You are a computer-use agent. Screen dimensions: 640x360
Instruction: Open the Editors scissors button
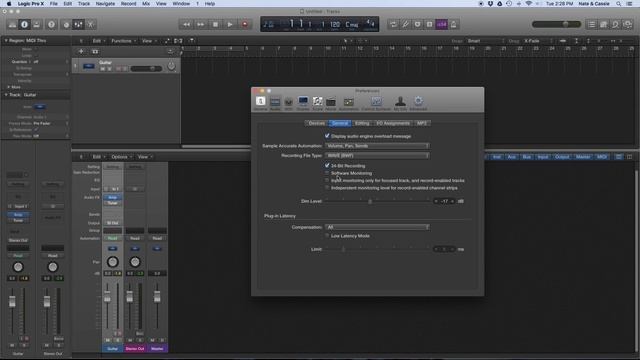[91, 24]
